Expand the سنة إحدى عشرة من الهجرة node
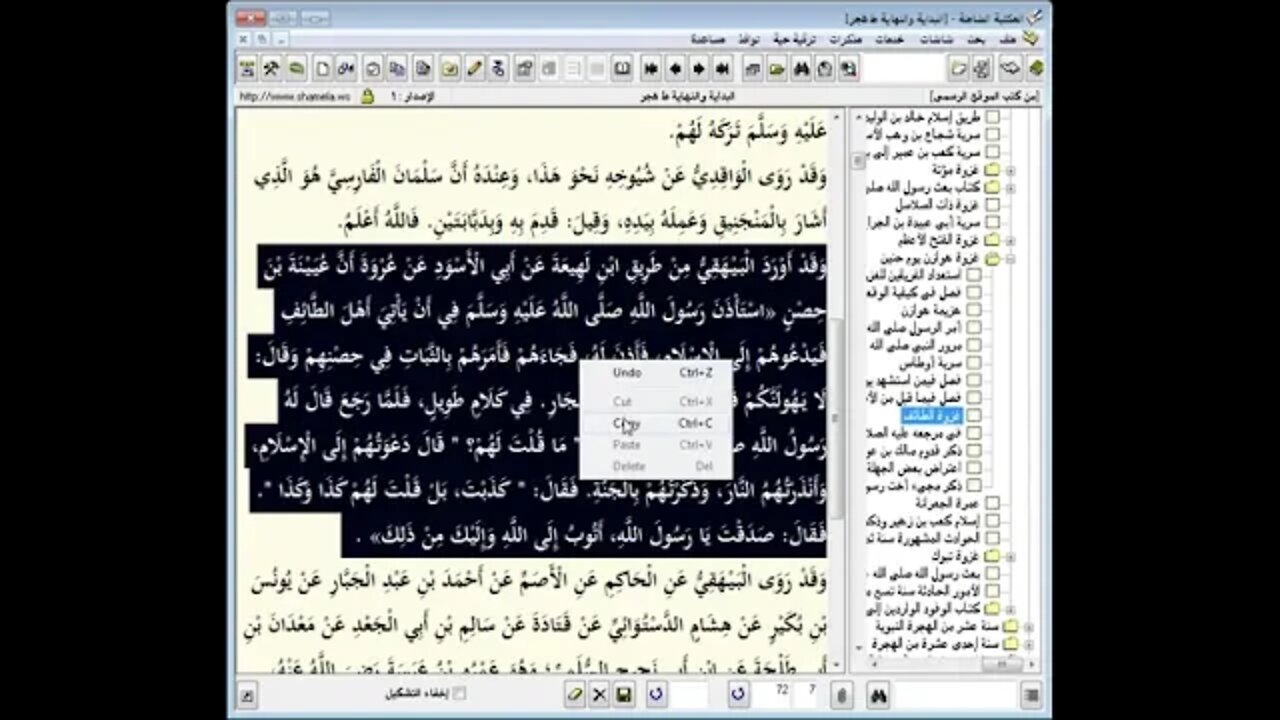Viewport: 1280px width, 720px height. [1029, 644]
